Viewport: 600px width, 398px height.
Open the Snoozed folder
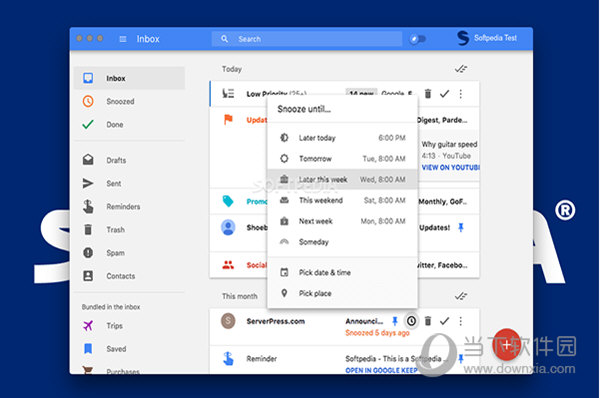point(129,101)
